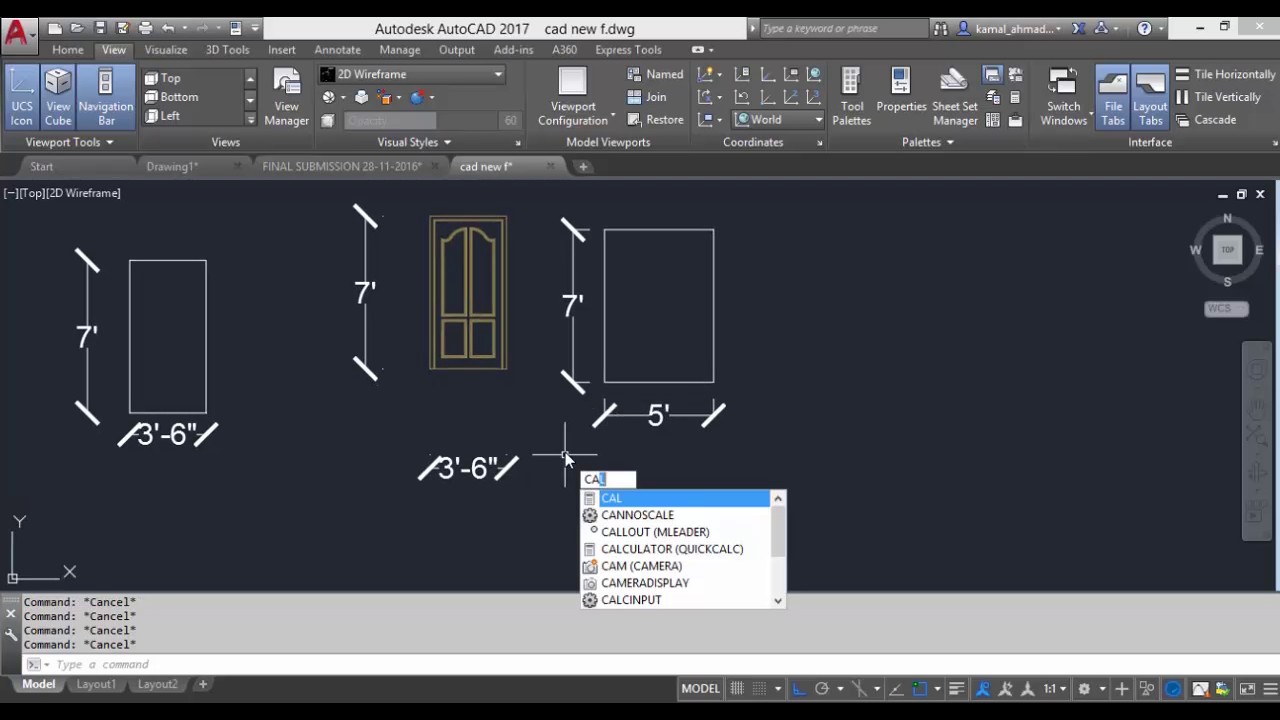The image size is (1280, 720).
Task: Open the Annotate ribbon tab
Action: click(337, 50)
